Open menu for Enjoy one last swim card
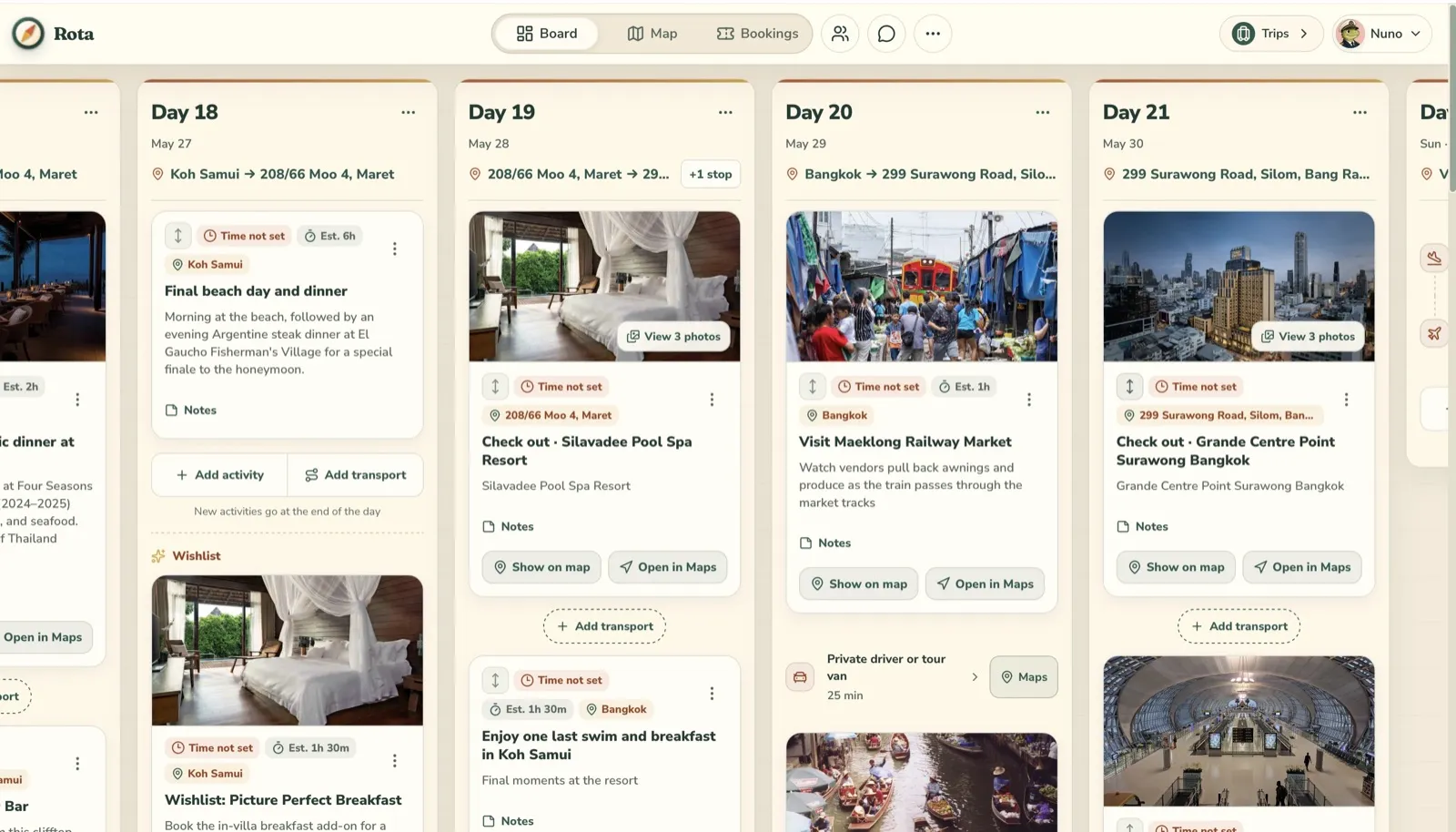The height and width of the screenshot is (832, 1456). coord(712,694)
